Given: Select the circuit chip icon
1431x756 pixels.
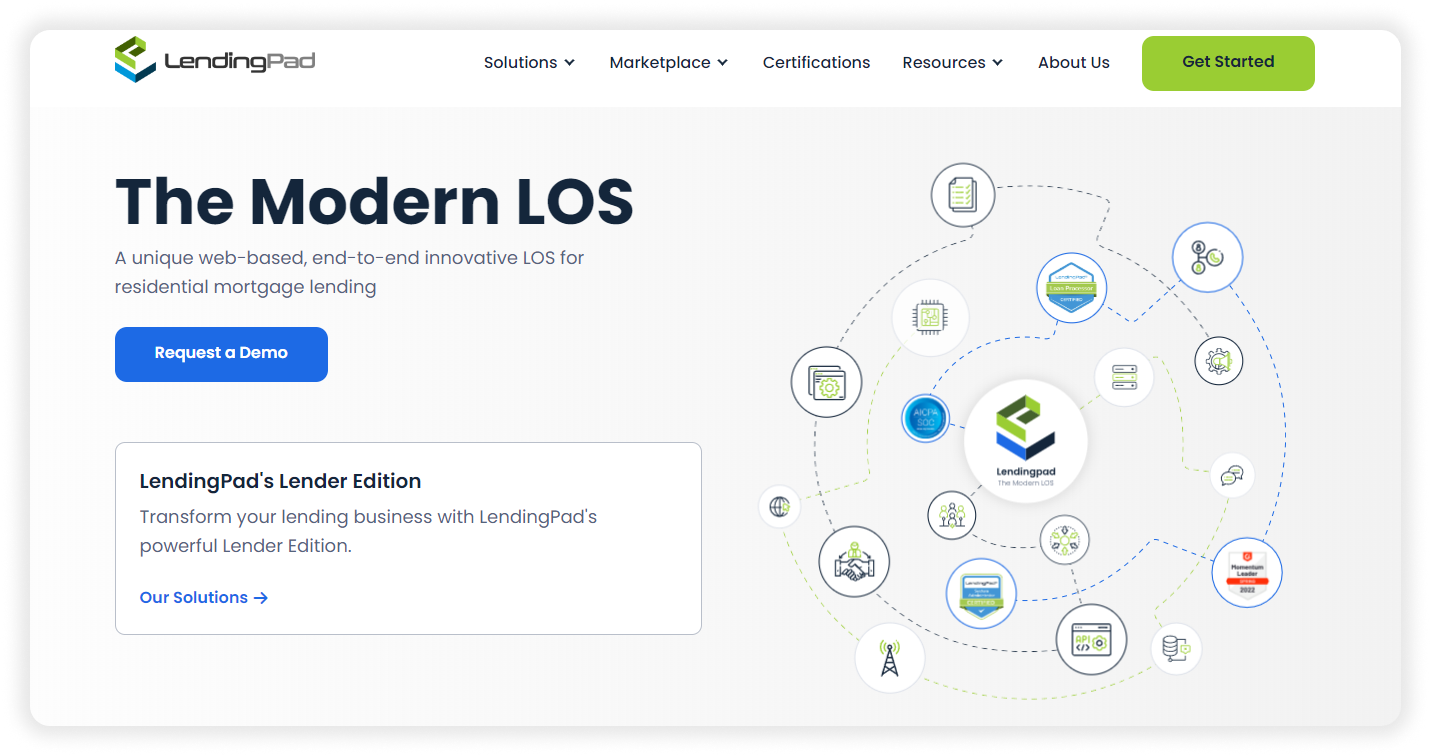Looking at the screenshot, I should coord(930,317).
